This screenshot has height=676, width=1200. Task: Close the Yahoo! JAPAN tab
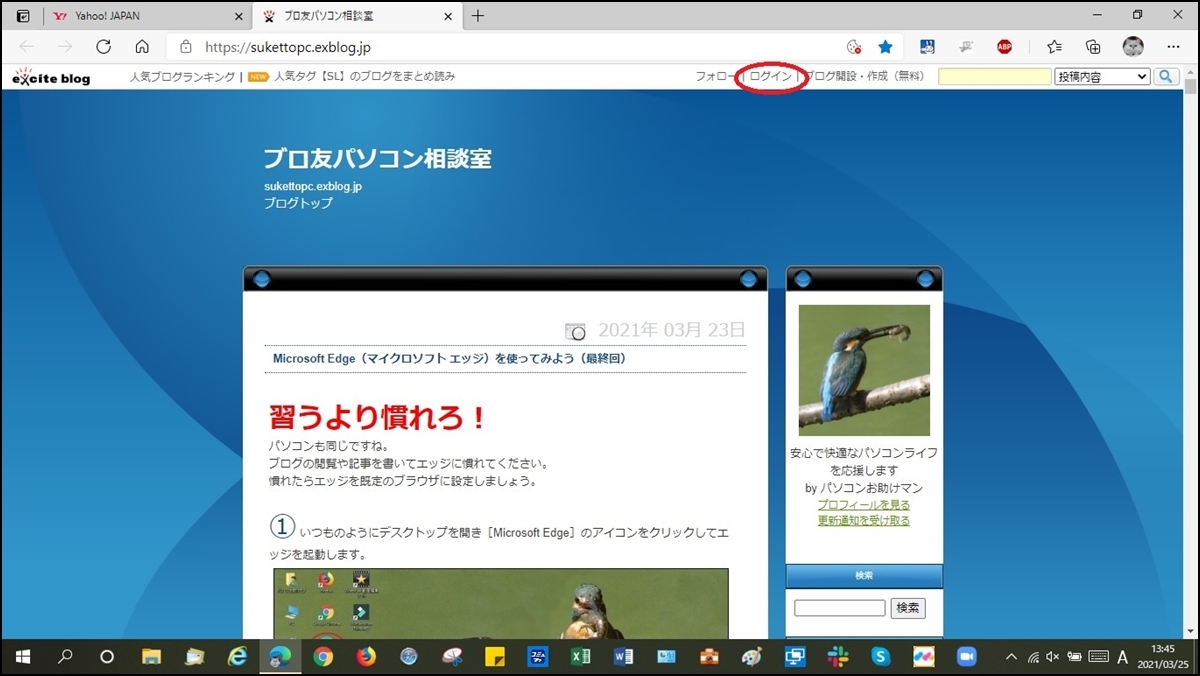[x=238, y=16]
